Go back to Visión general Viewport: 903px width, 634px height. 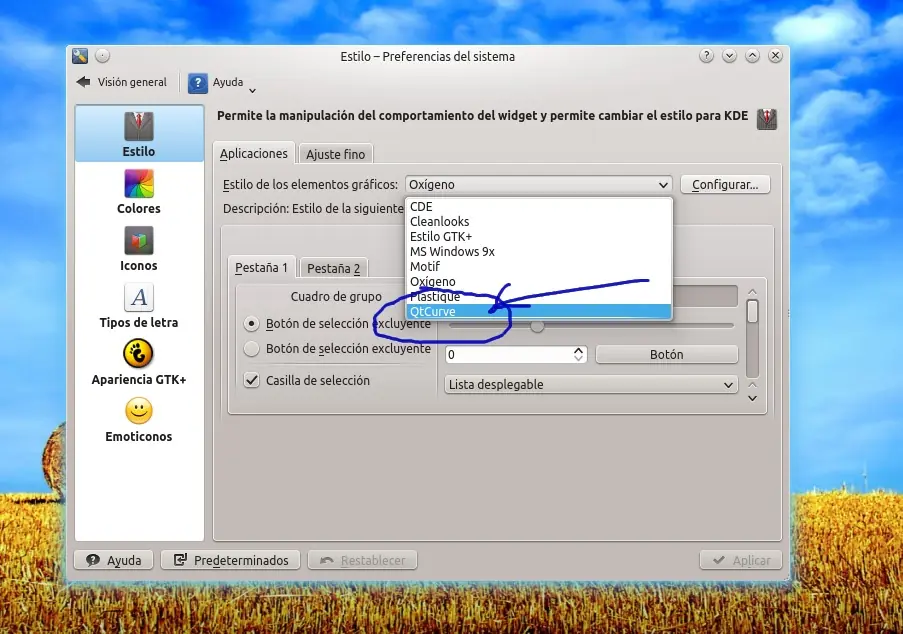122,82
